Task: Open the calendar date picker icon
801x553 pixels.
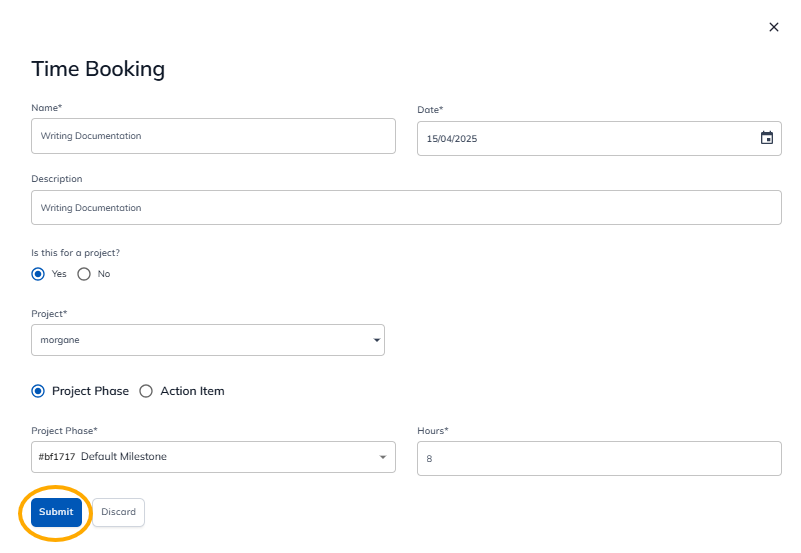Action: pos(766,138)
